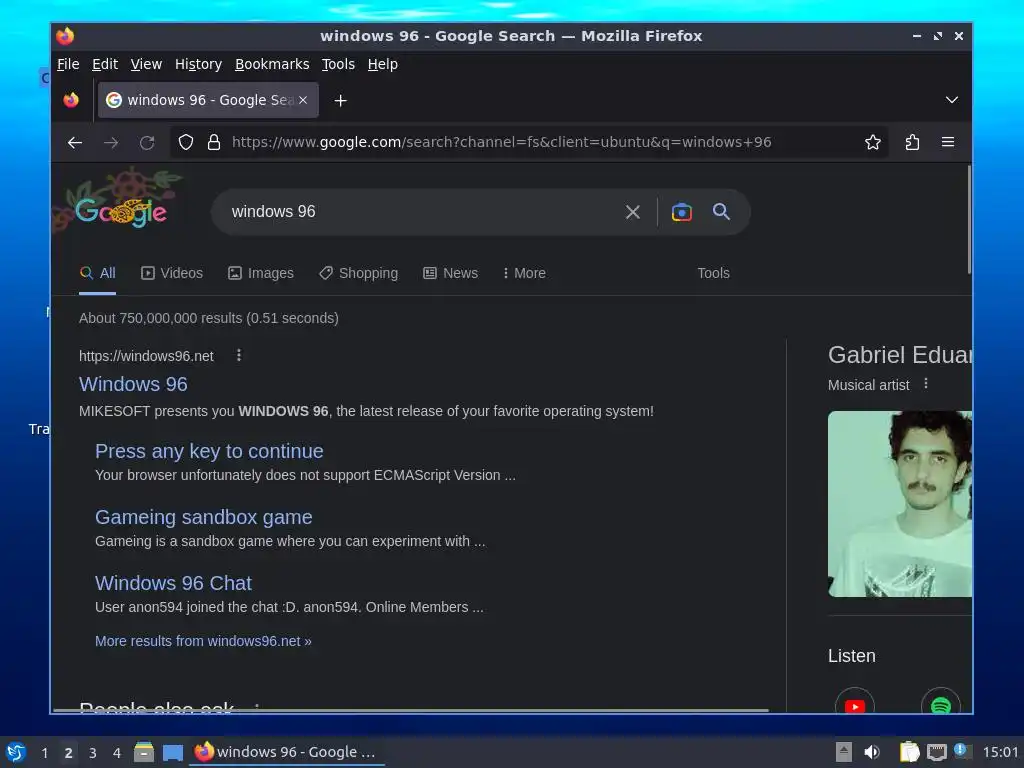The width and height of the screenshot is (1024, 768).
Task: Close the windows 96 Google Search tab
Action: pyautogui.click(x=303, y=100)
